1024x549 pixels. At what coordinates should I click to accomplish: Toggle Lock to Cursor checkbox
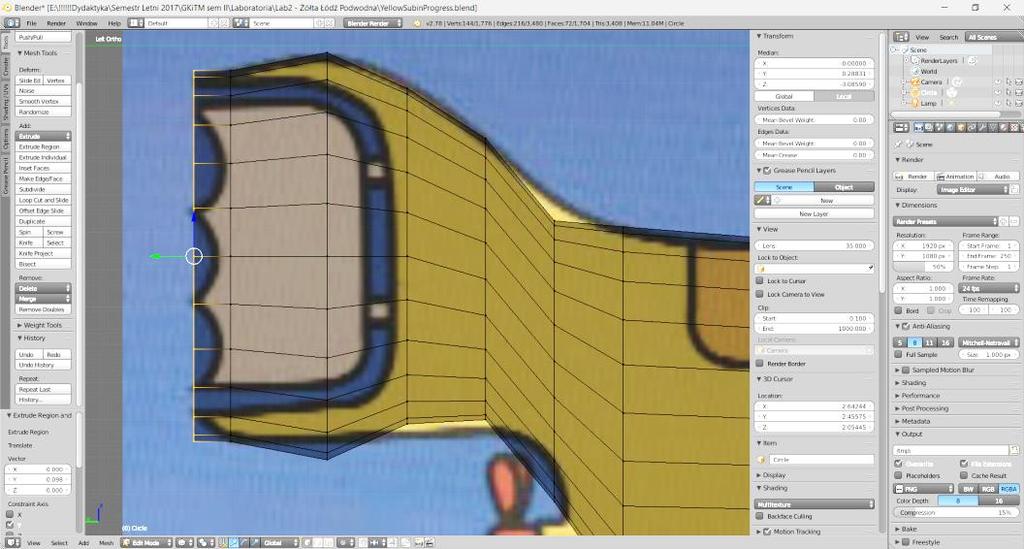[760, 281]
